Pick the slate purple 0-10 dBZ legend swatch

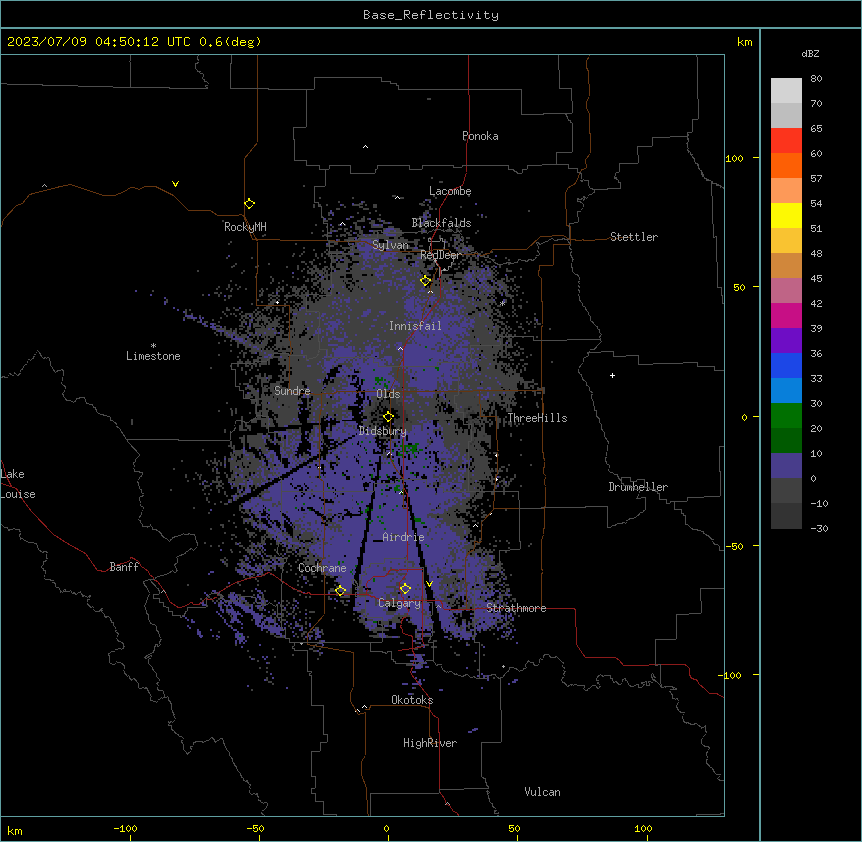786,466
